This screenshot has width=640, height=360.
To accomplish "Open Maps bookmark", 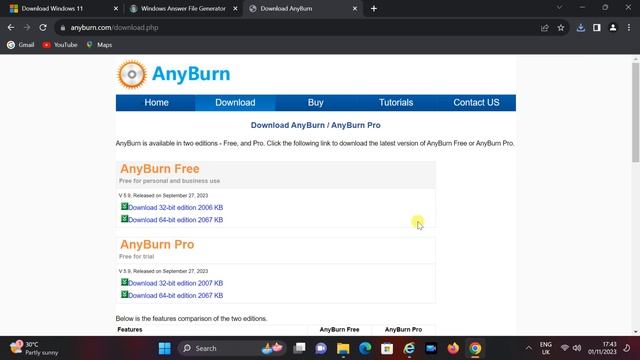I will 99,45.
